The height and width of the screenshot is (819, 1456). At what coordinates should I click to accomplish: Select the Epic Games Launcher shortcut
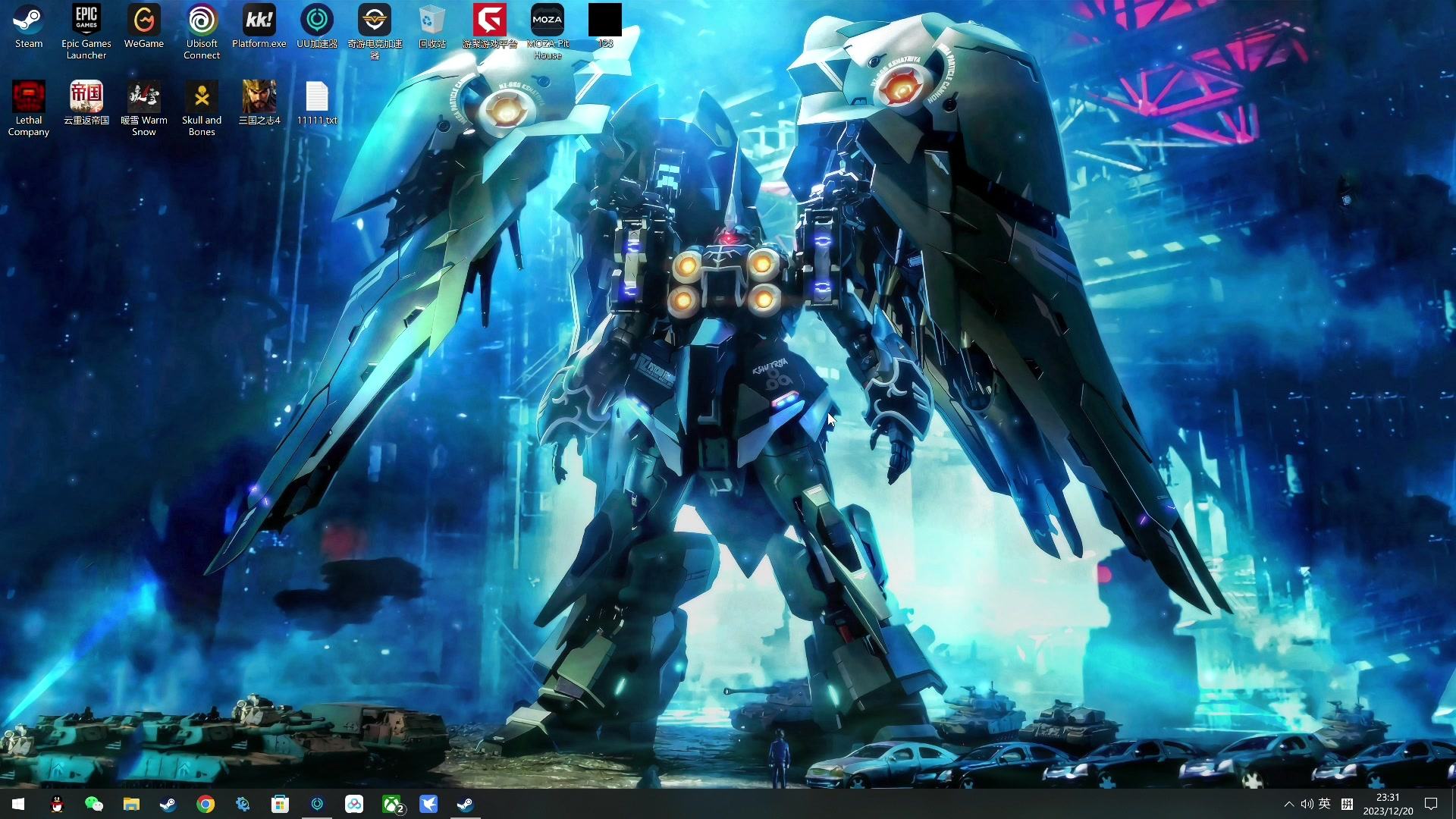[x=86, y=21]
